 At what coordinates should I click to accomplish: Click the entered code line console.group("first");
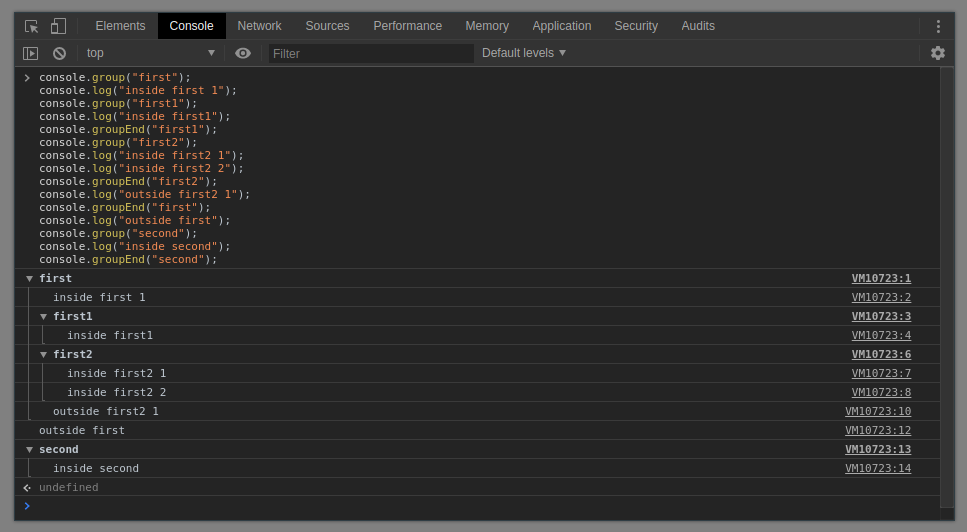(115, 78)
